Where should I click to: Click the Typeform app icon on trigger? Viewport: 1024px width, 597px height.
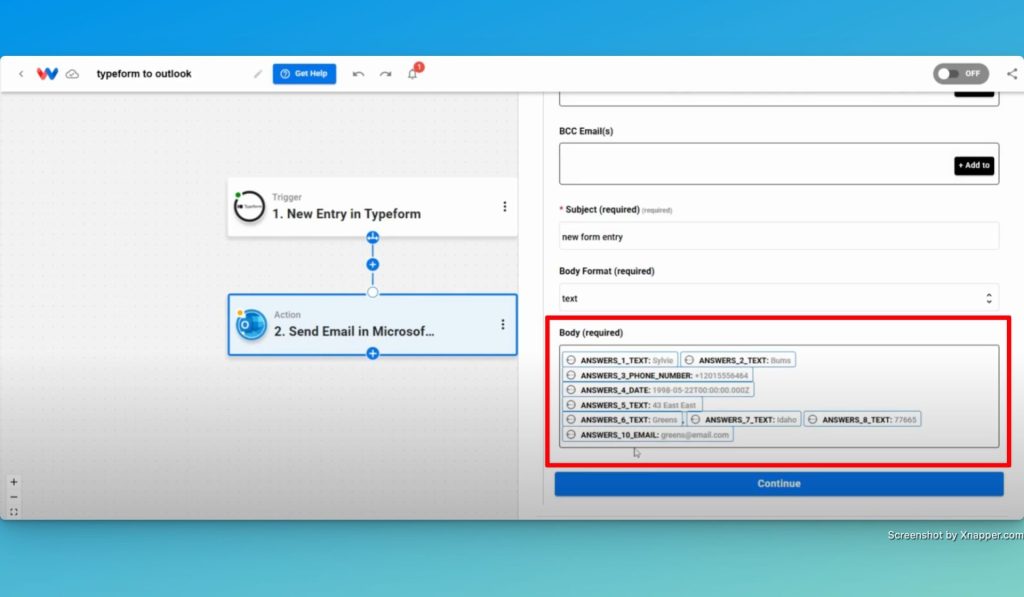coord(249,206)
